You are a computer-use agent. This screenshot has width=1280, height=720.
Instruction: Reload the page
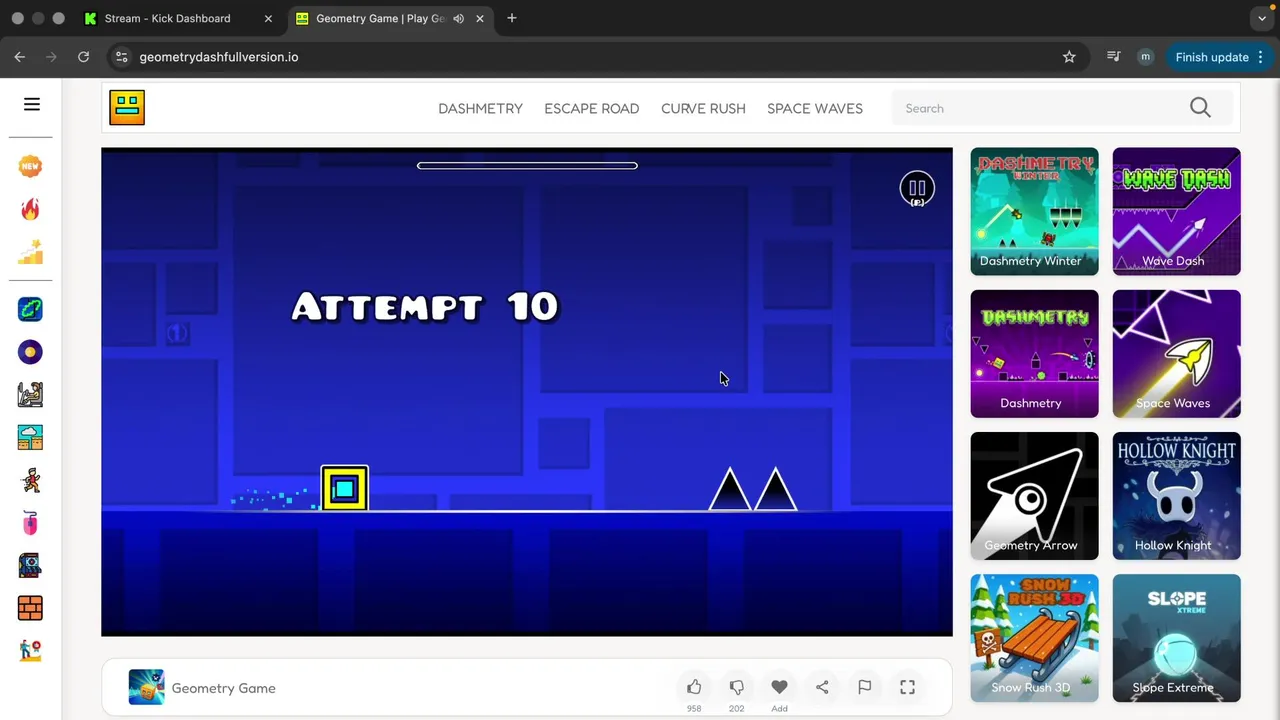point(84,57)
